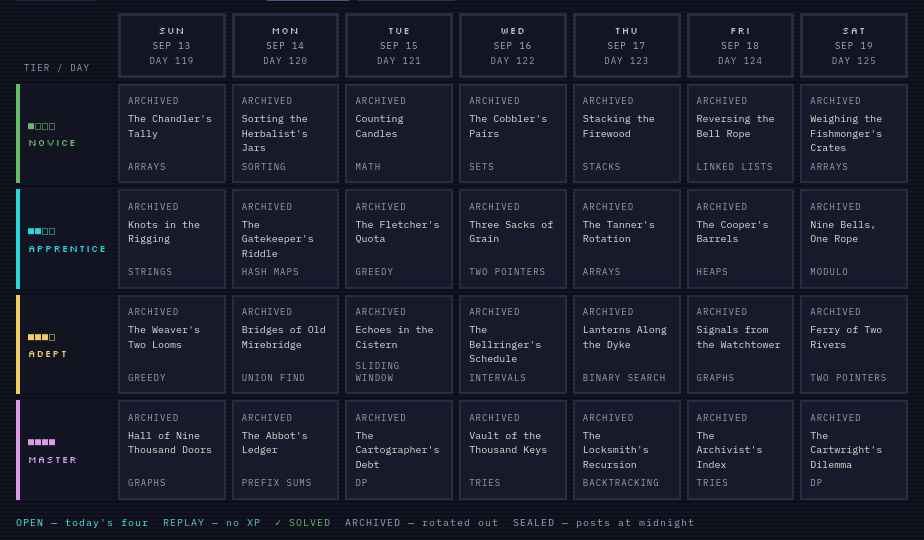Click the OPEN legend entry
924x540 pixels.
click(x=82, y=522)
